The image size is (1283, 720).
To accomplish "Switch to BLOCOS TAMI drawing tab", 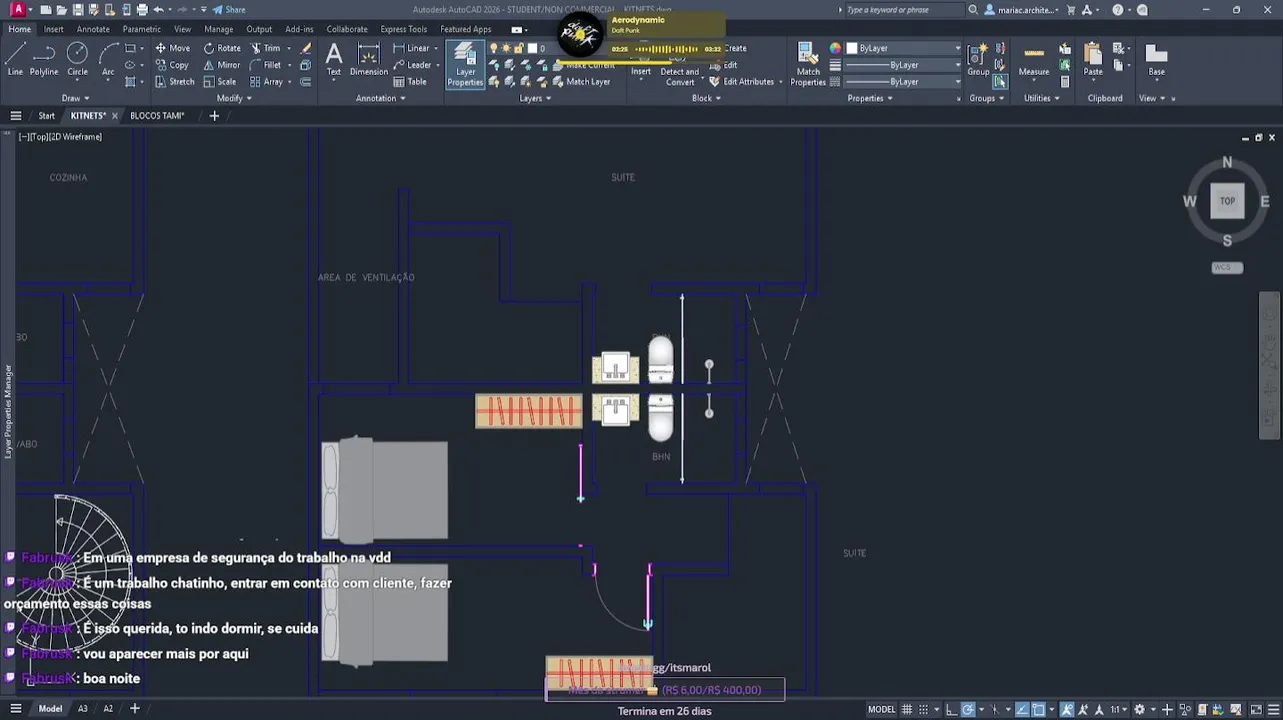I will coord(157,115).
